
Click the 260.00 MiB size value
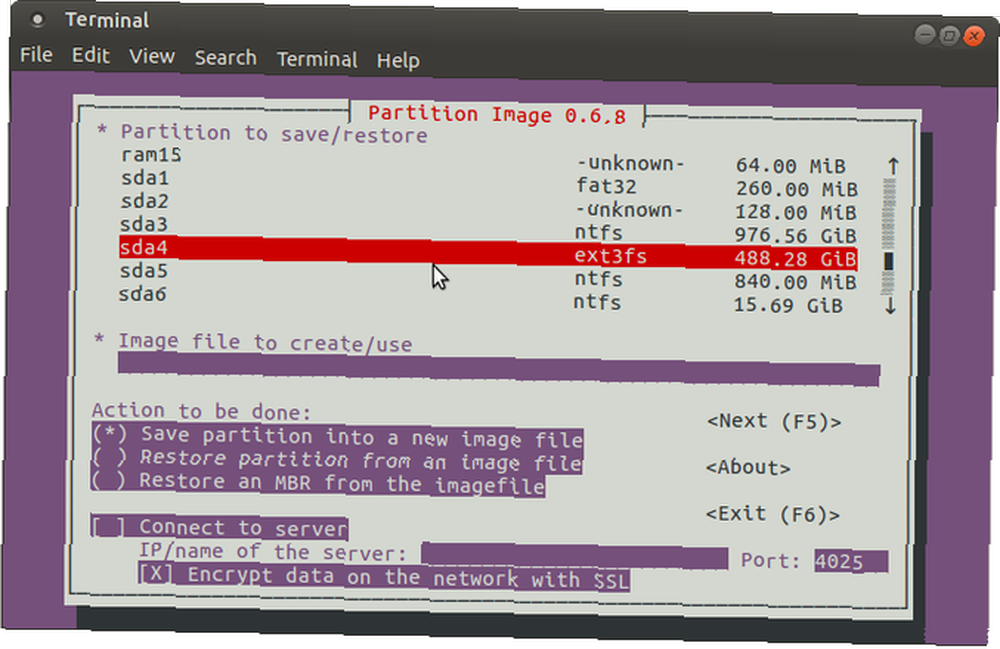(797, 189)
